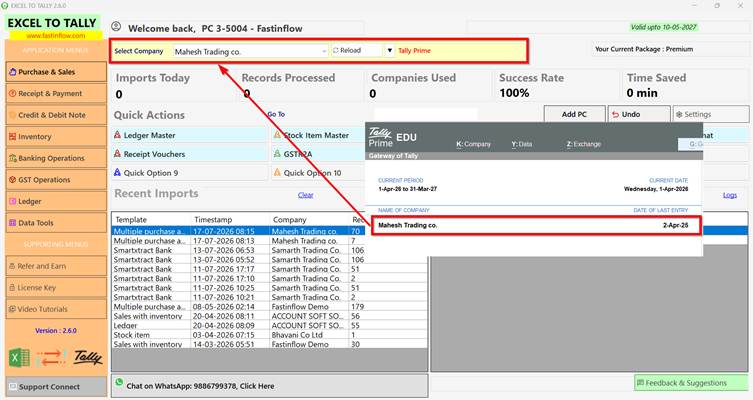Click the Excel icon in the sidebar
The height and width of the screenshot is (400, 753).
click(x=19, y=358)
